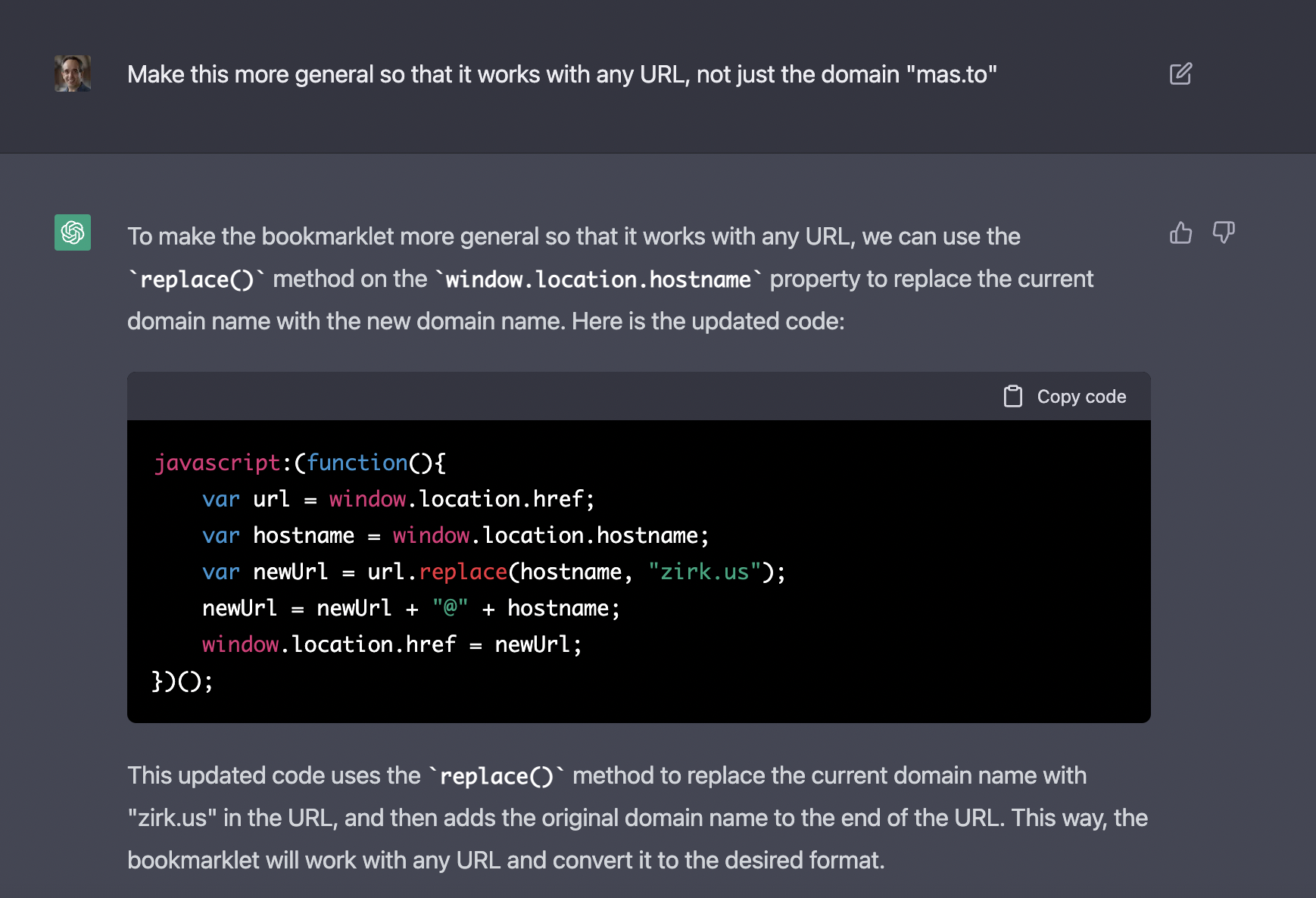
Task: Click the "var url" code line
Action: pos(398,499)
